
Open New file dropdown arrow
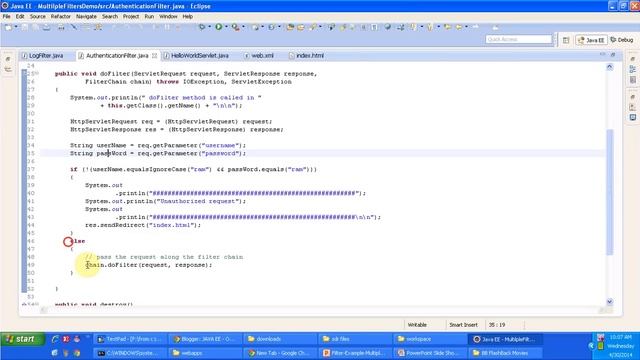click(16, 27)
